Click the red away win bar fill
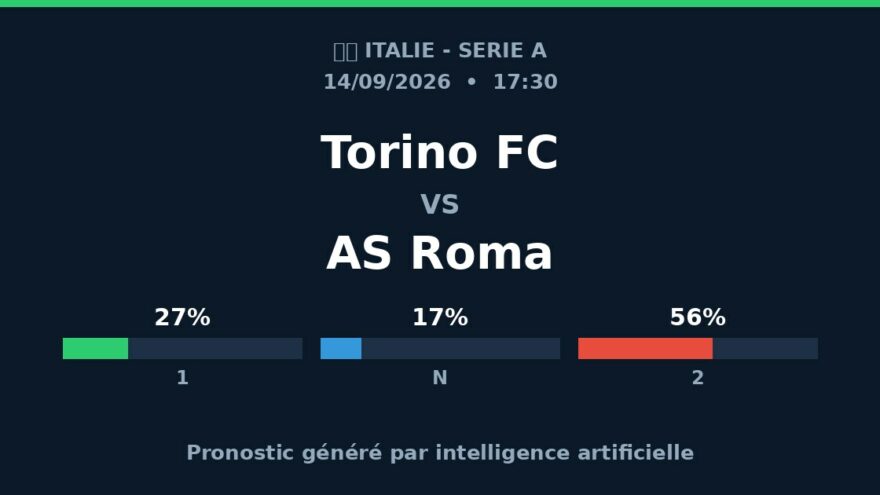Image resolution: width=880 pixels, height=495 pixels. (x=645, y=349)
